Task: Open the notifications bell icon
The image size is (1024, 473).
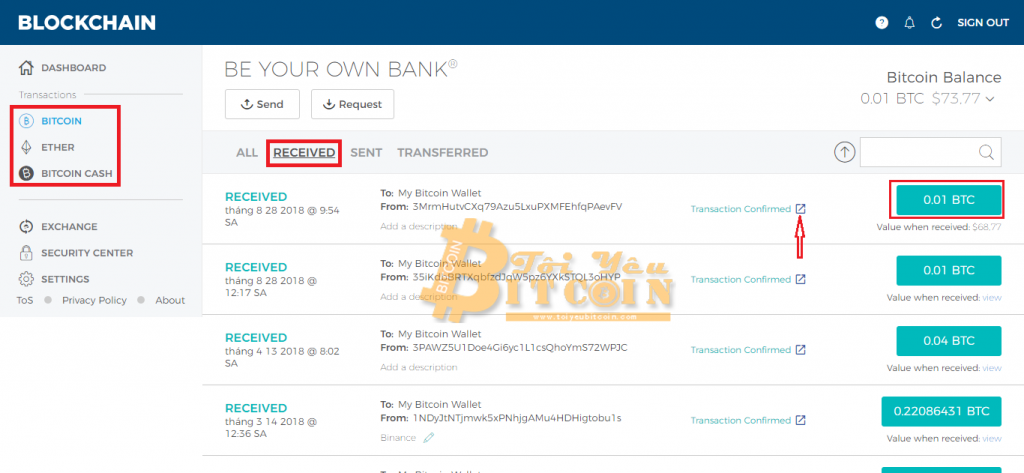Action: click(x=909, y=22)
